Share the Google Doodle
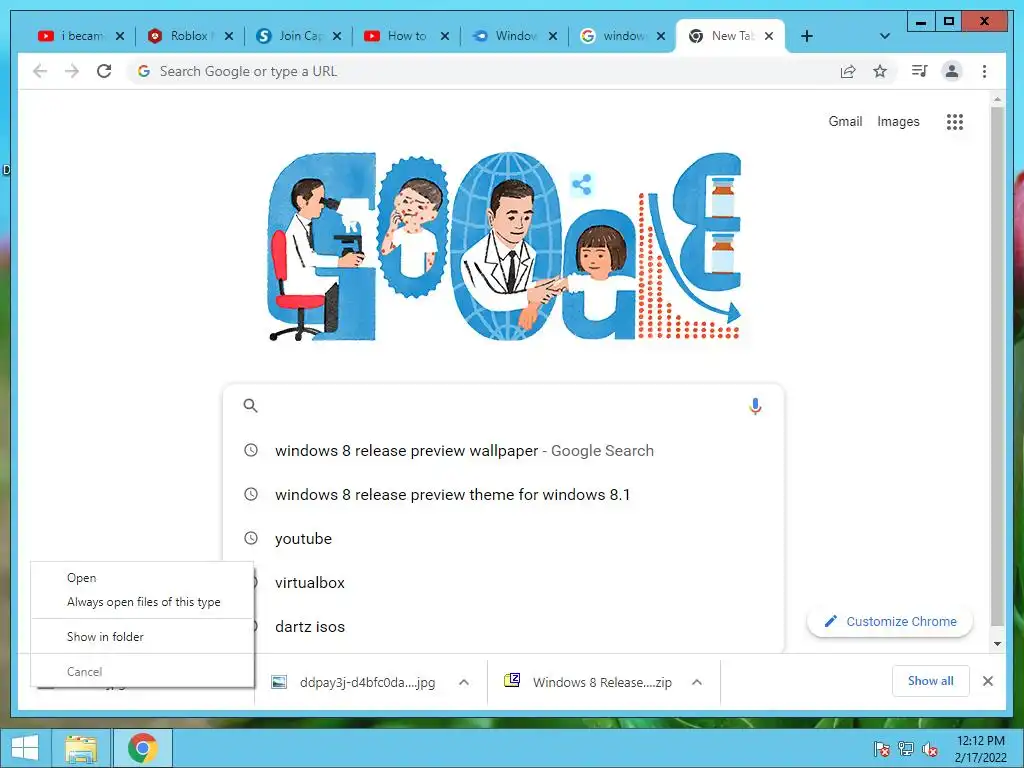The image size is (1024, 768). (x=581, y=185)
